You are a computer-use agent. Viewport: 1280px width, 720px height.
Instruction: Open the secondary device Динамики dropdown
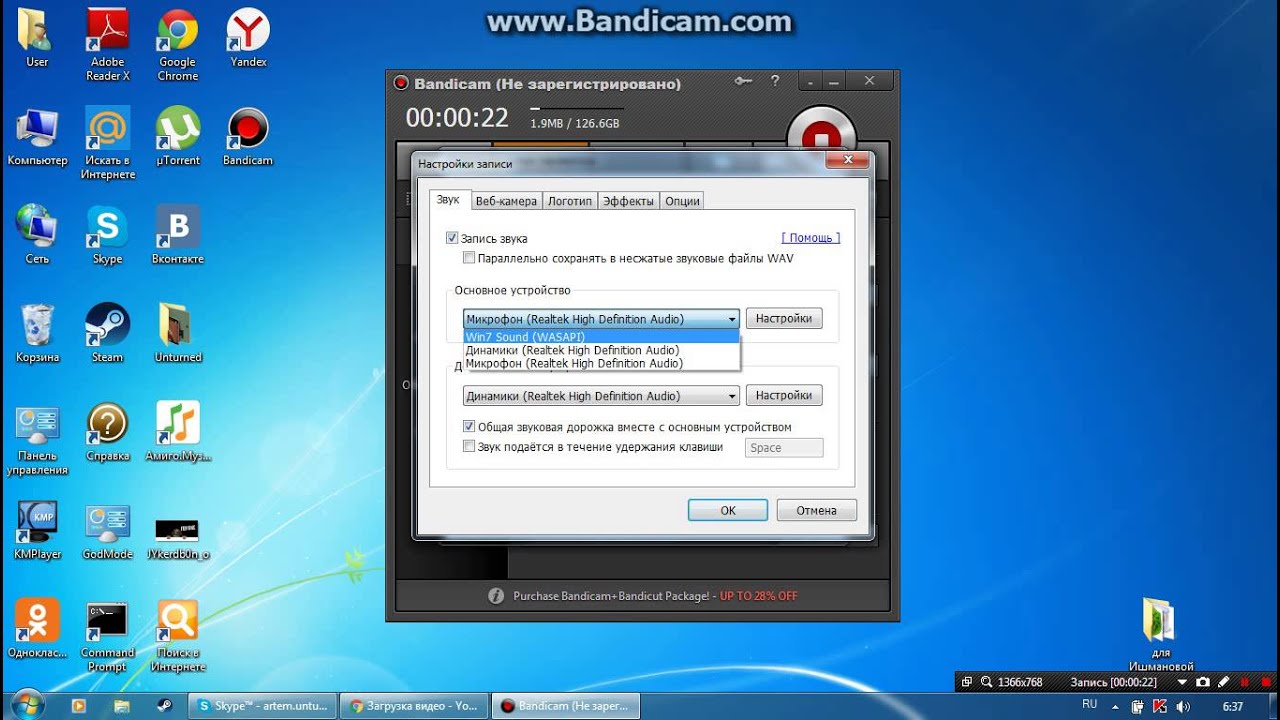601,396
